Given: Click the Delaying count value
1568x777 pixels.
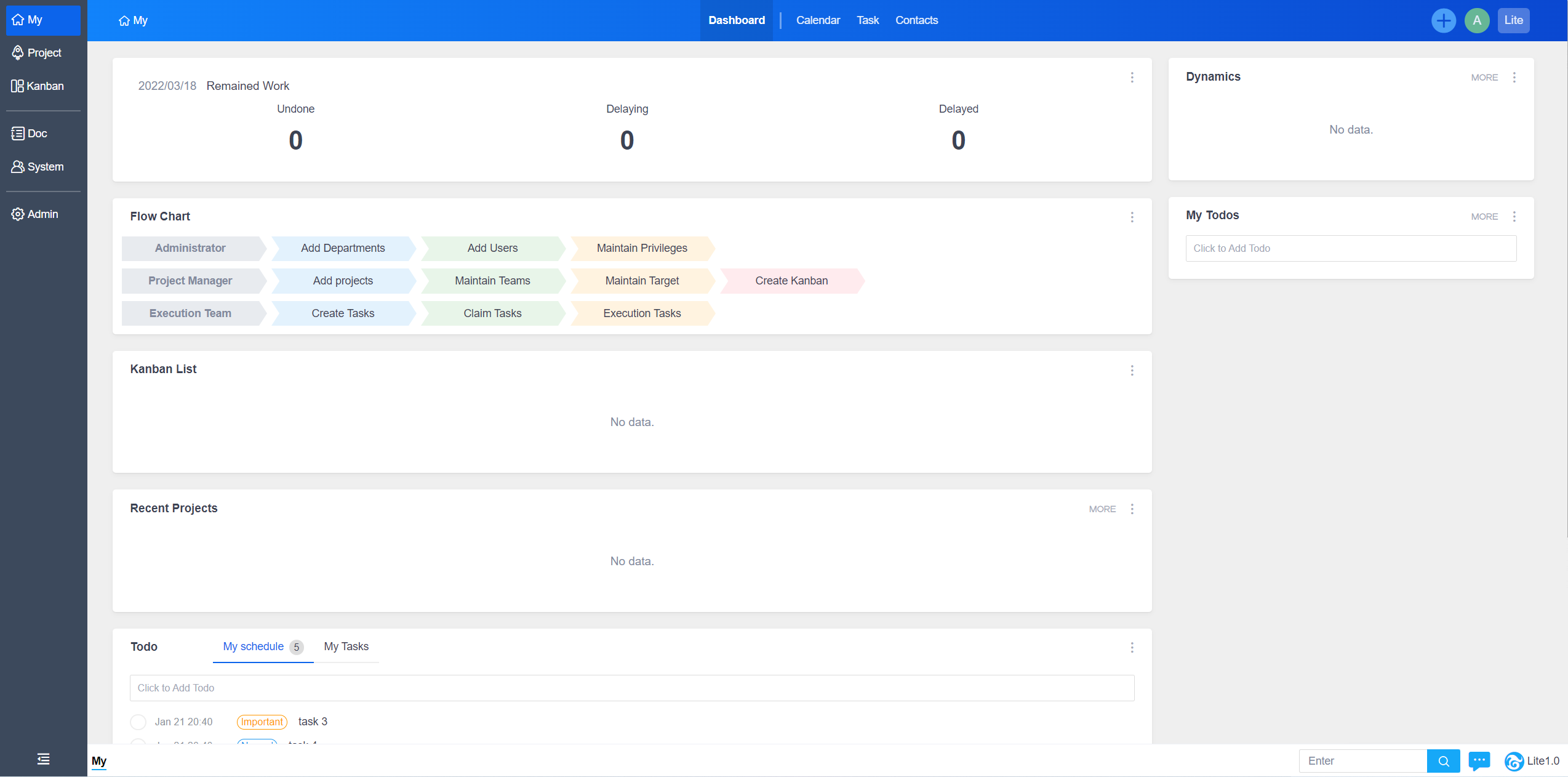Looking at the screenshot, I should point(627,140).
